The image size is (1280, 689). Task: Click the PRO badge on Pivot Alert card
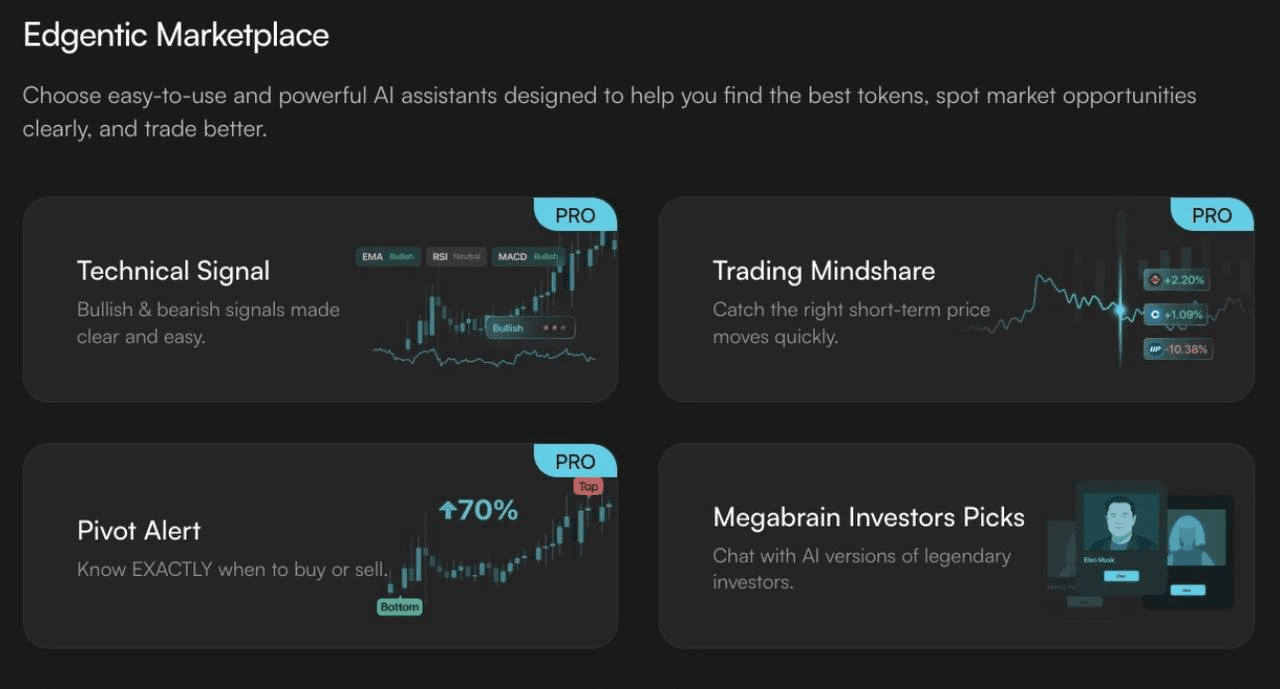575,462
